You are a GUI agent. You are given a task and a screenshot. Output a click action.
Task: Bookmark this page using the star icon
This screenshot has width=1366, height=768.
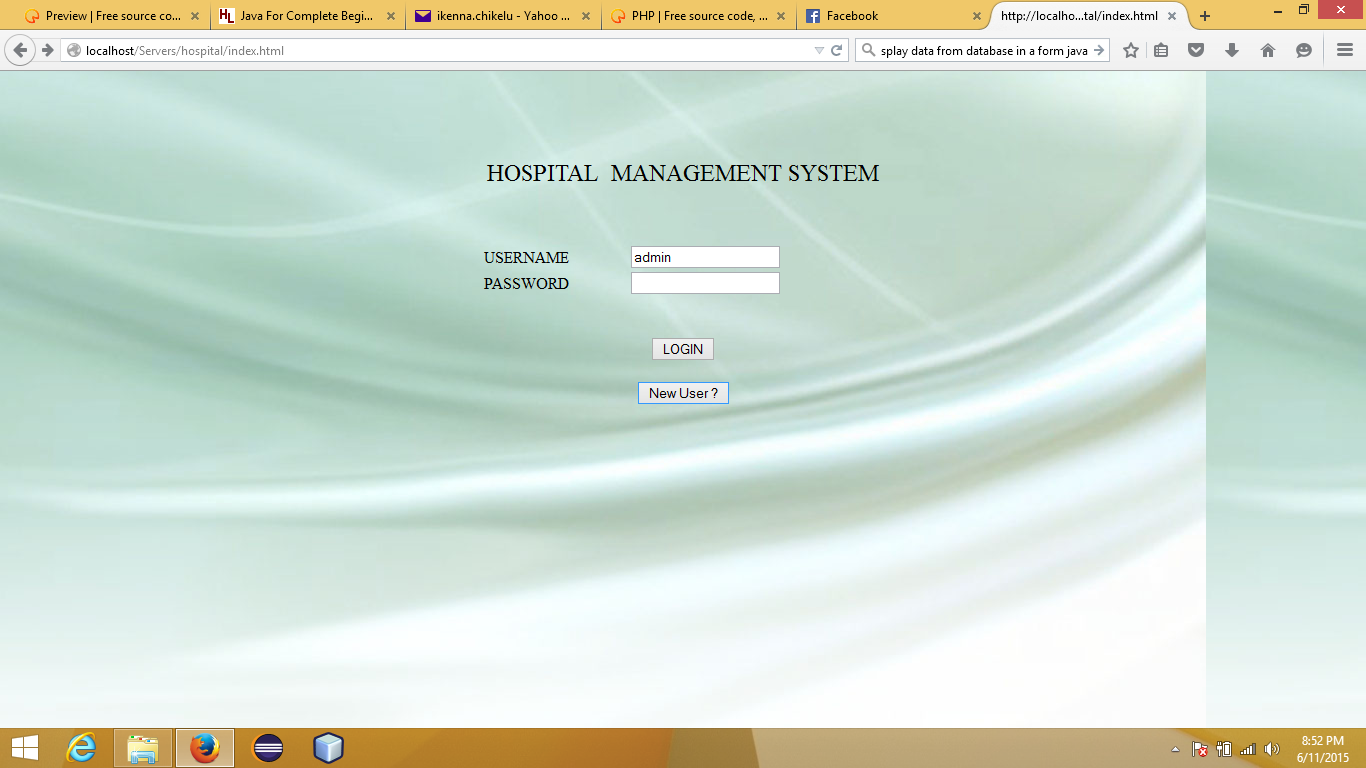[x=1130, y=48]
